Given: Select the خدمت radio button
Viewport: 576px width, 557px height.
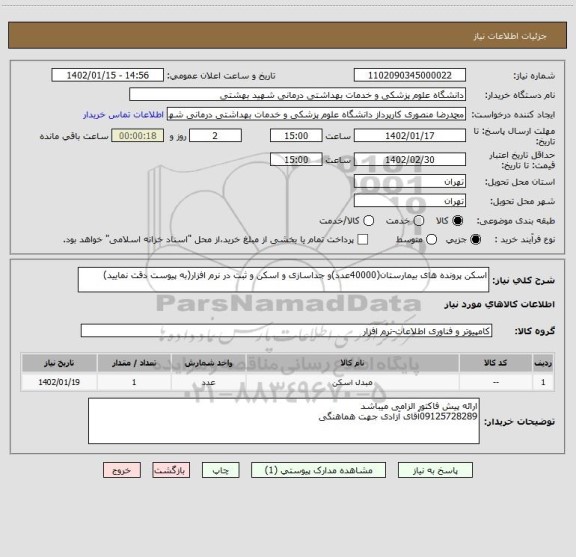Looking at the screenshot, I should pyautogui.click(x=419, y=221).
